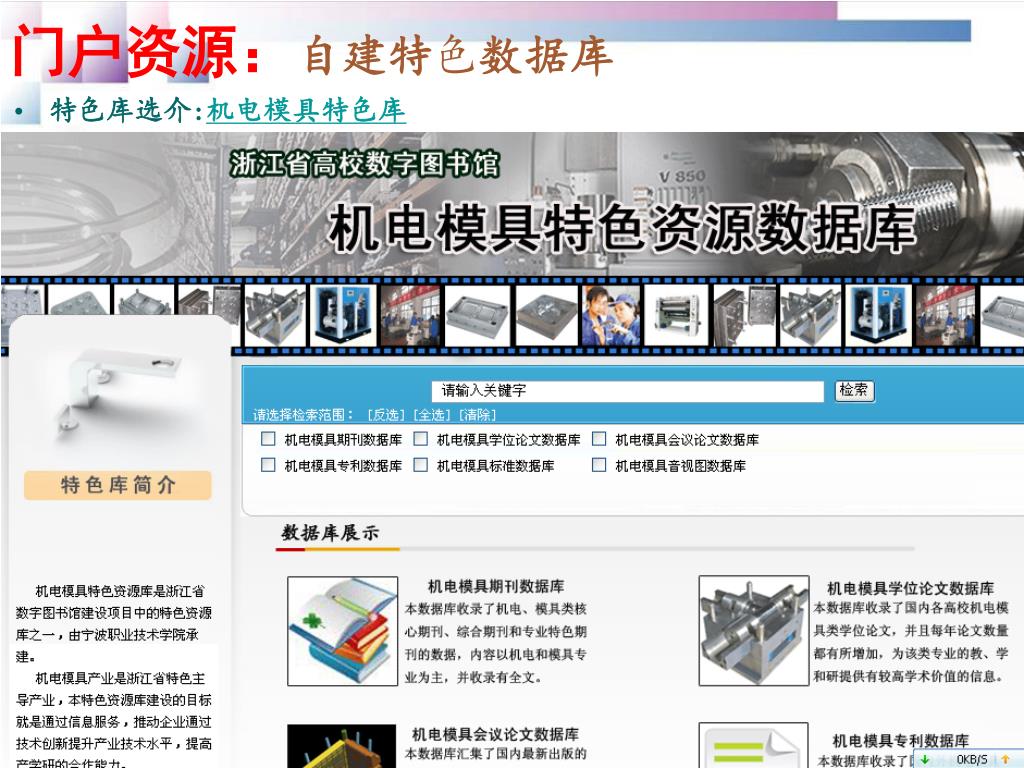Check the 机电模具音视图数据库 checkbox
Image resolution: width=1024 pixels, height=768 pixels.
pyautogui.click(x=599, y=465)
